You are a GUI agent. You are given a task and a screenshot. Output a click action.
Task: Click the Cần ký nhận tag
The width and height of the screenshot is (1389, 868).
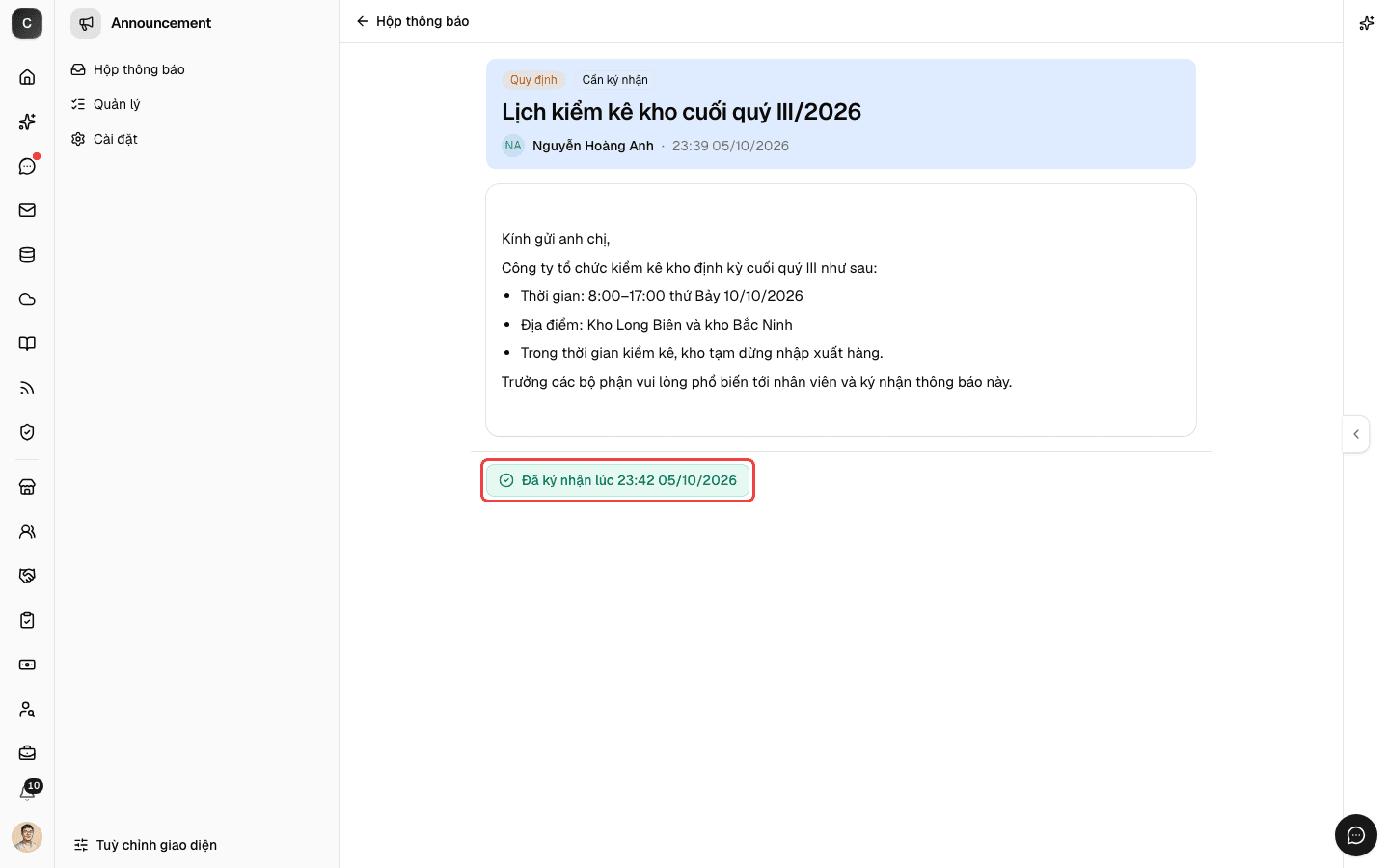614,80
